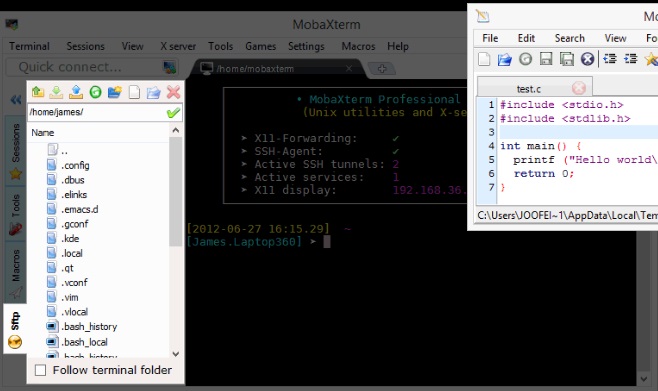
Task: Save file icon in editor toolbar
Action: point(546,59)
